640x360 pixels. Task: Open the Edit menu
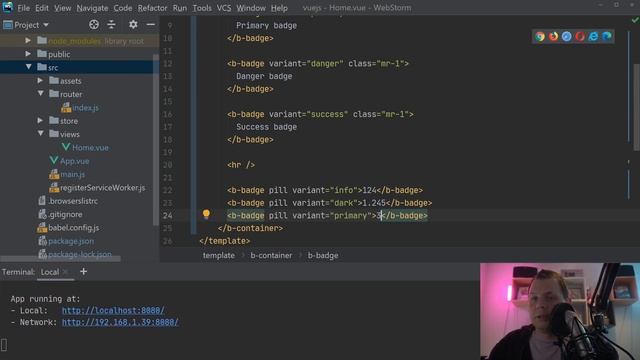(42, 8)
